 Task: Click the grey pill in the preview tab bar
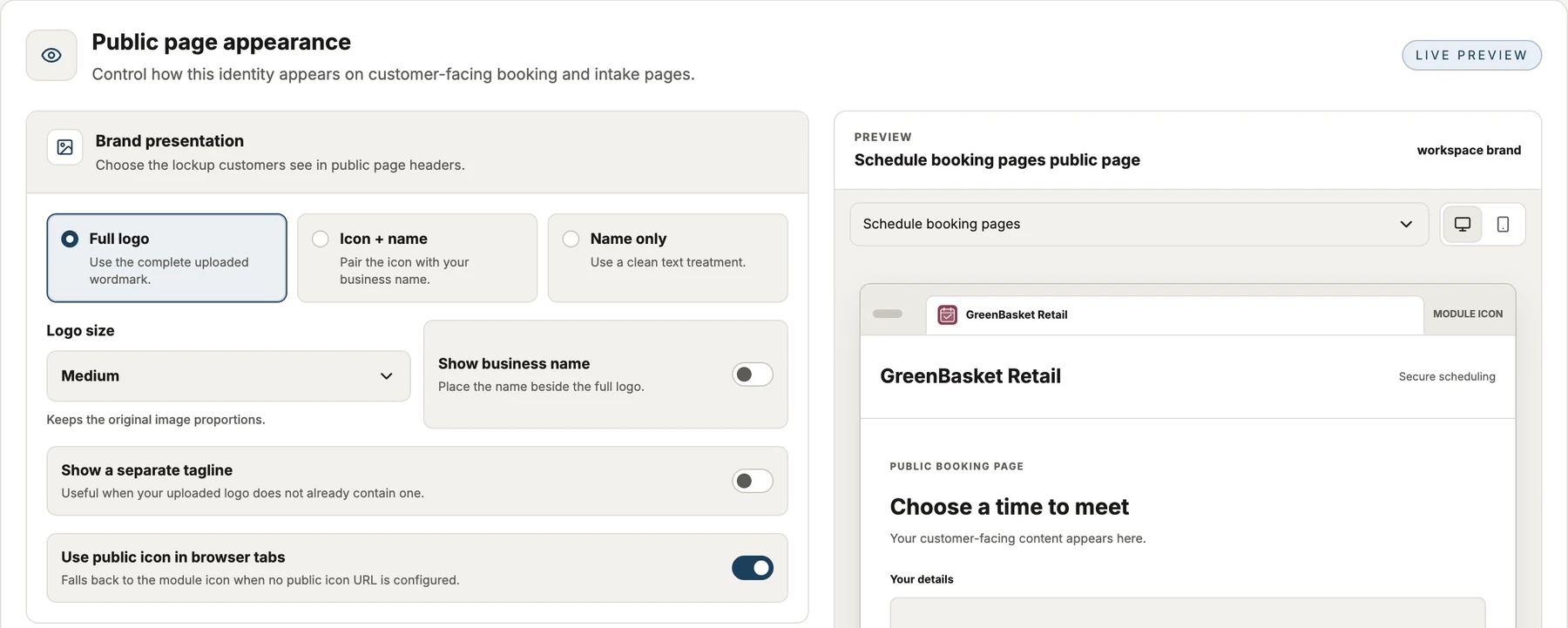click(x=888, y=314)
